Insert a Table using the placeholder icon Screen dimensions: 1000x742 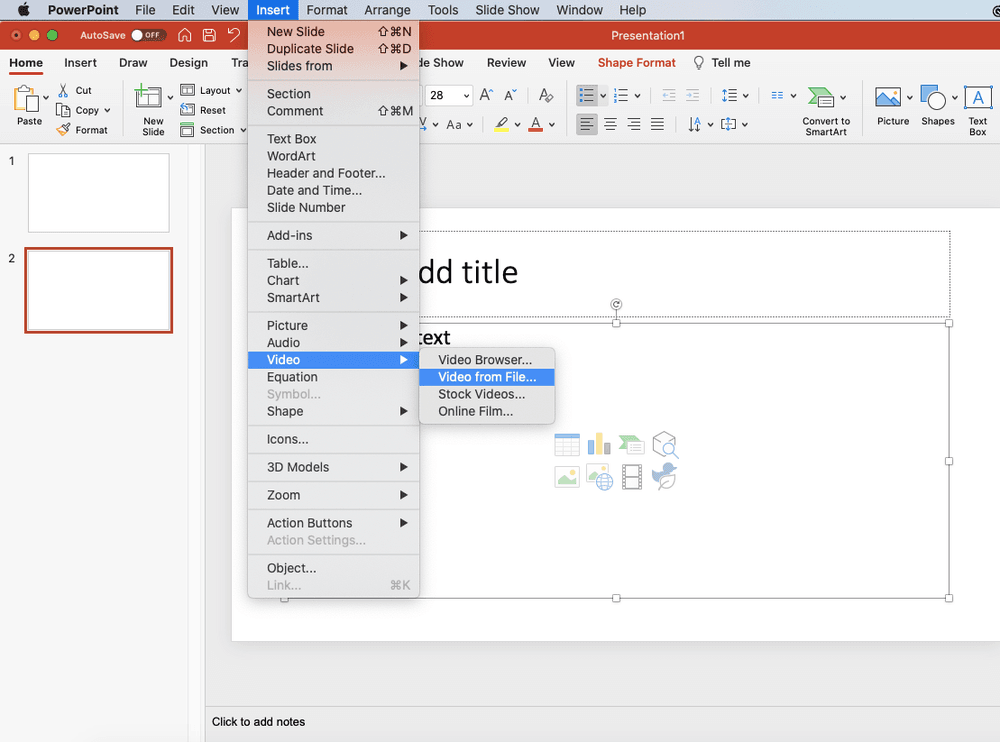567,444
